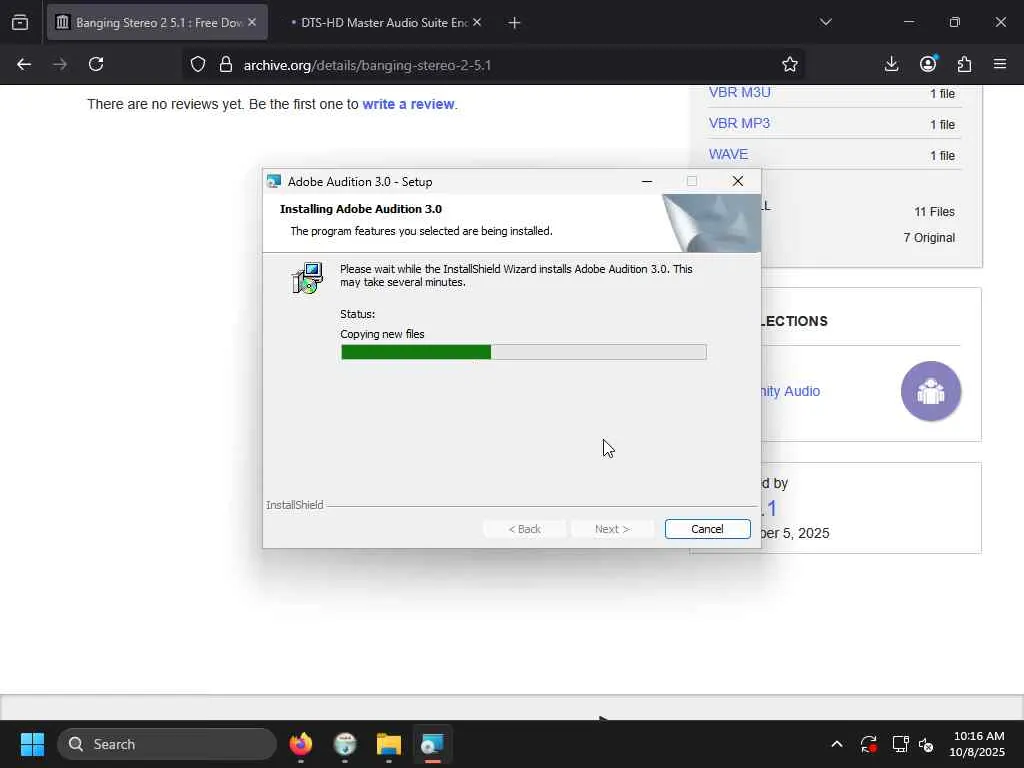Open the Community Audio collection link

point(790,391)
